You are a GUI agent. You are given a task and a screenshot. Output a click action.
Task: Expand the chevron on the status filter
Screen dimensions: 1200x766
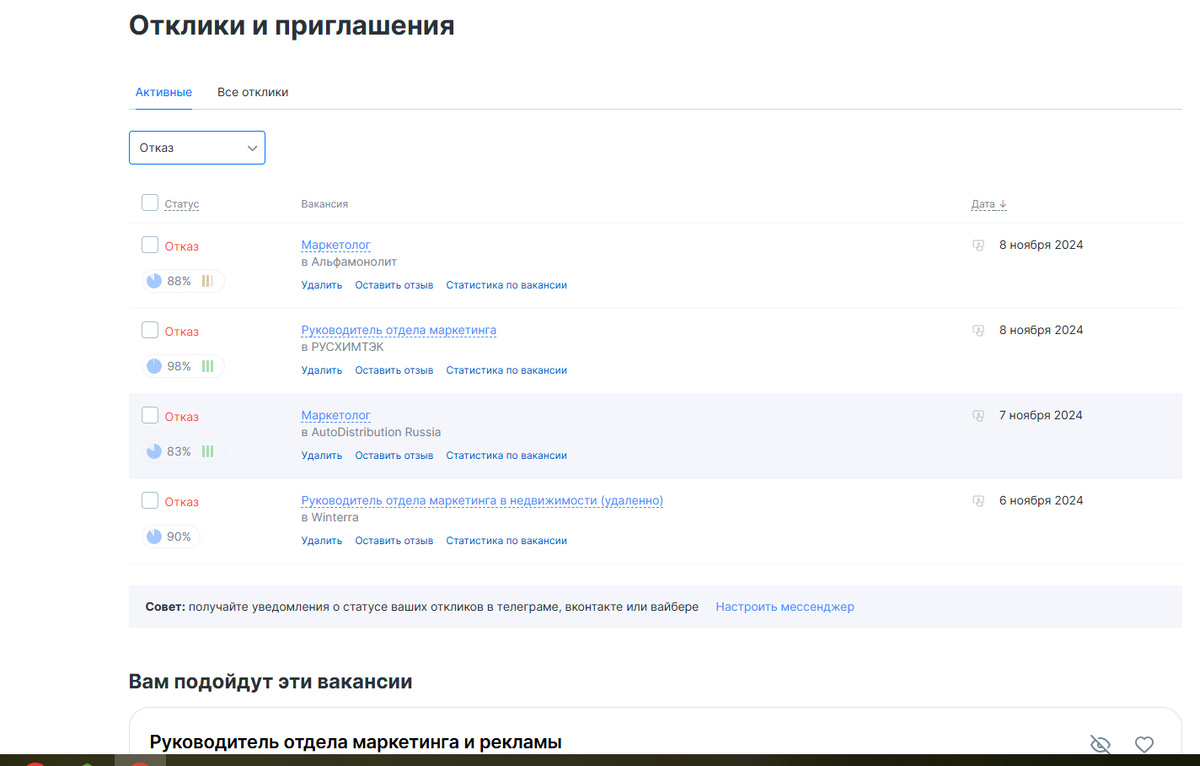[253, 147]
